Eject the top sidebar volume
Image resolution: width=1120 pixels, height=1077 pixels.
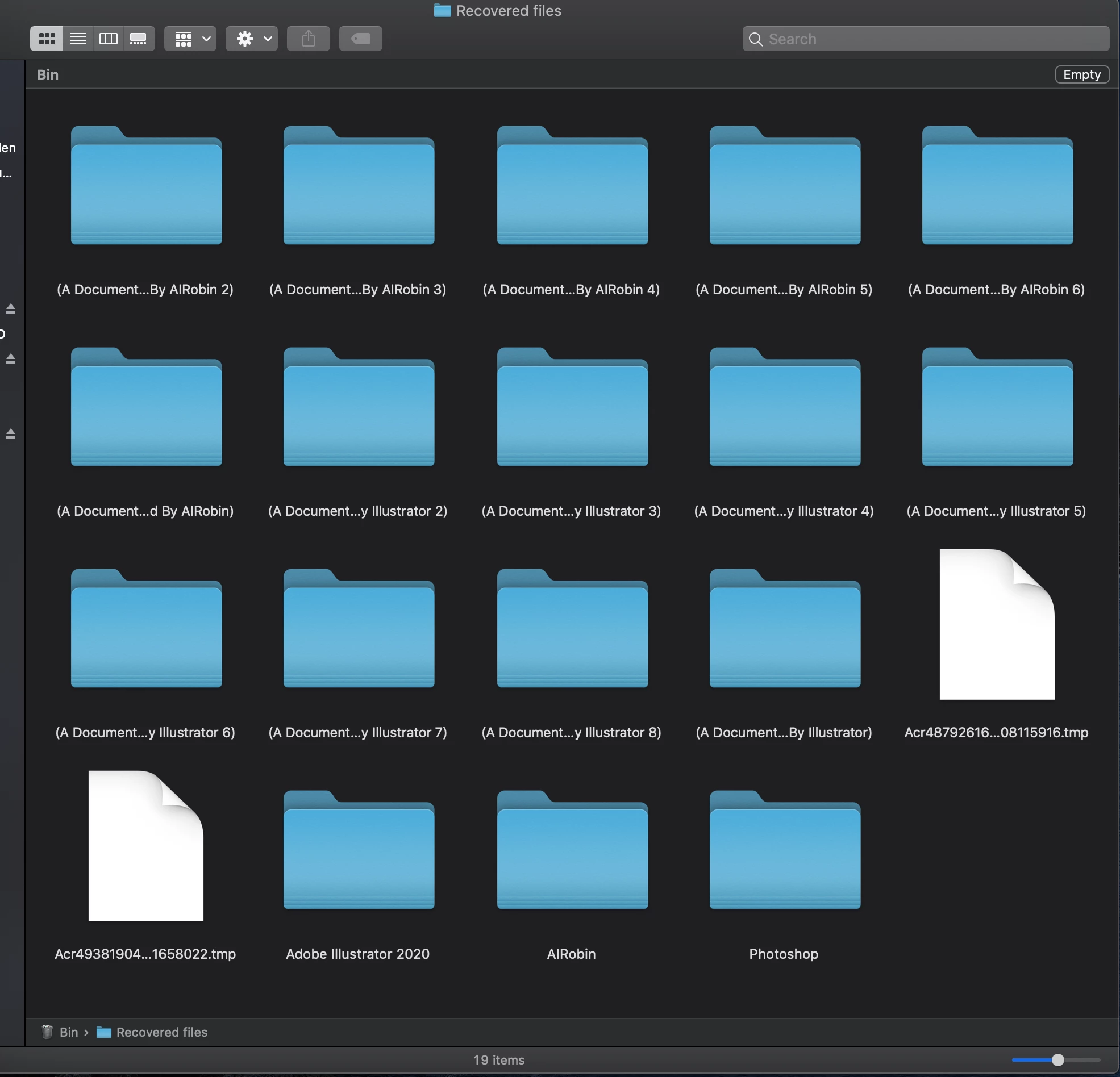coord(10,308)
